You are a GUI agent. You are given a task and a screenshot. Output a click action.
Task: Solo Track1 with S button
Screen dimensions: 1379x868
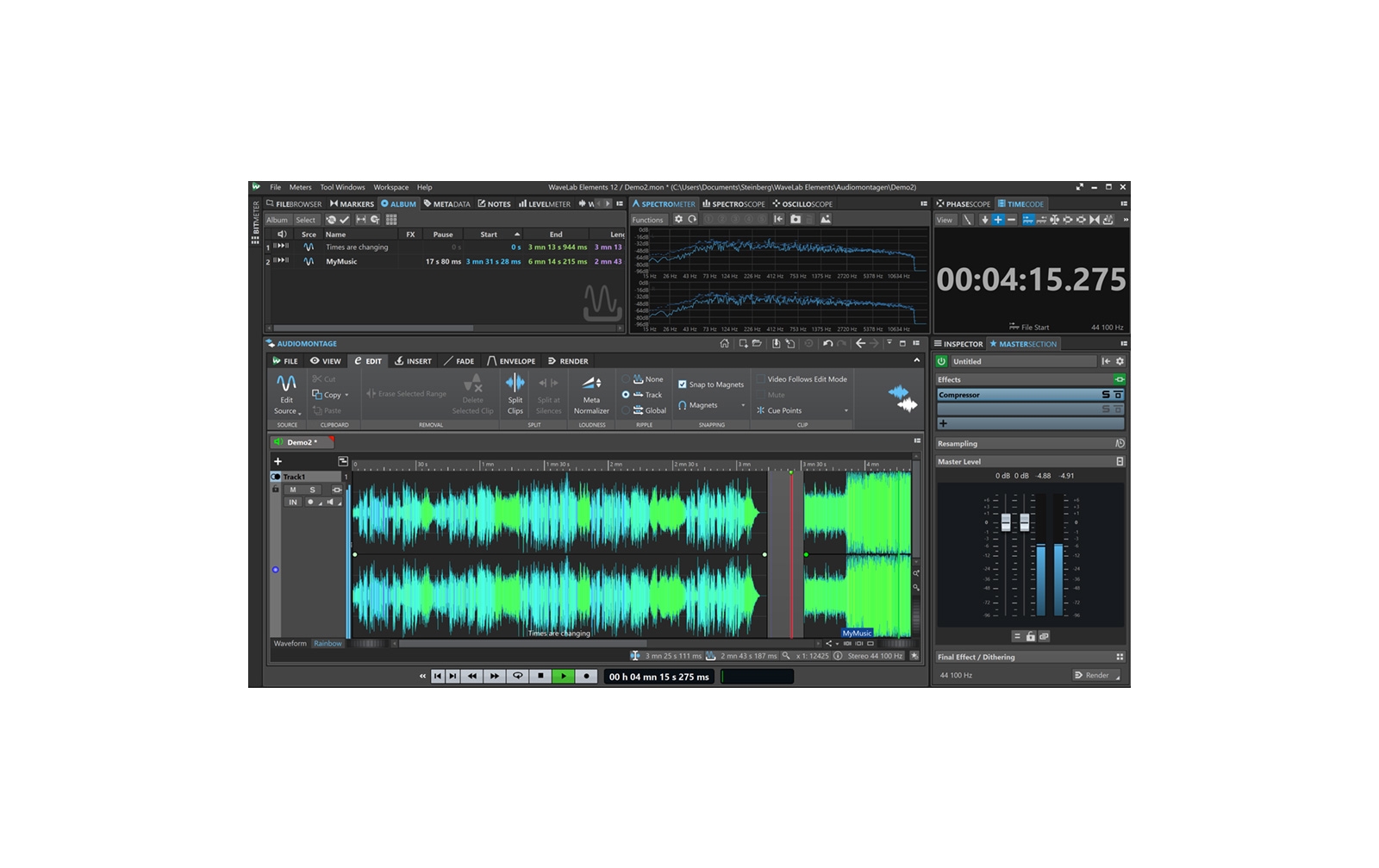312,490
